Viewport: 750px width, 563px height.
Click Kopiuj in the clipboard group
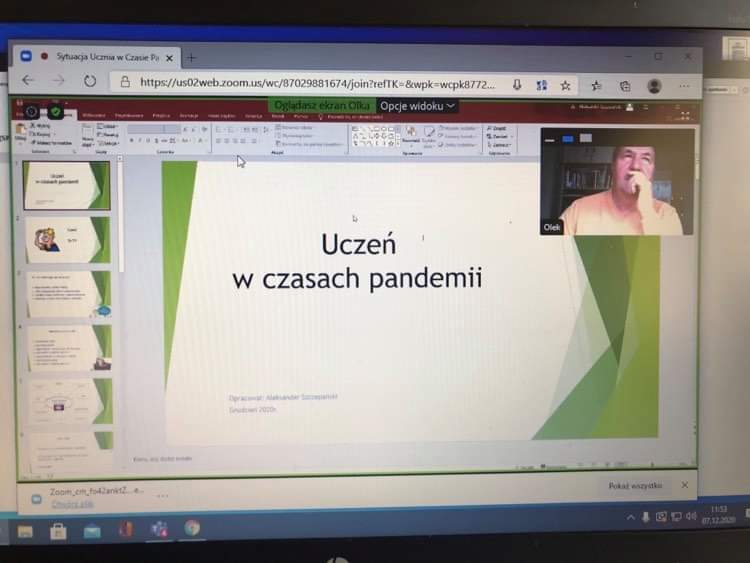[x=41, y=134]
